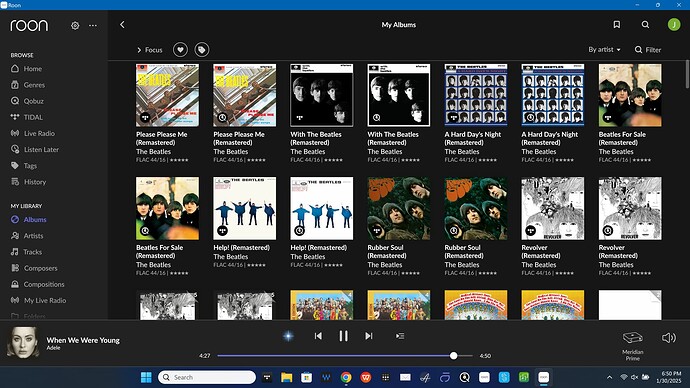Open Meridian Prime zone selector
Image resolution: width=690 pixels, height=388 pixels.
(x=633, y=346)
